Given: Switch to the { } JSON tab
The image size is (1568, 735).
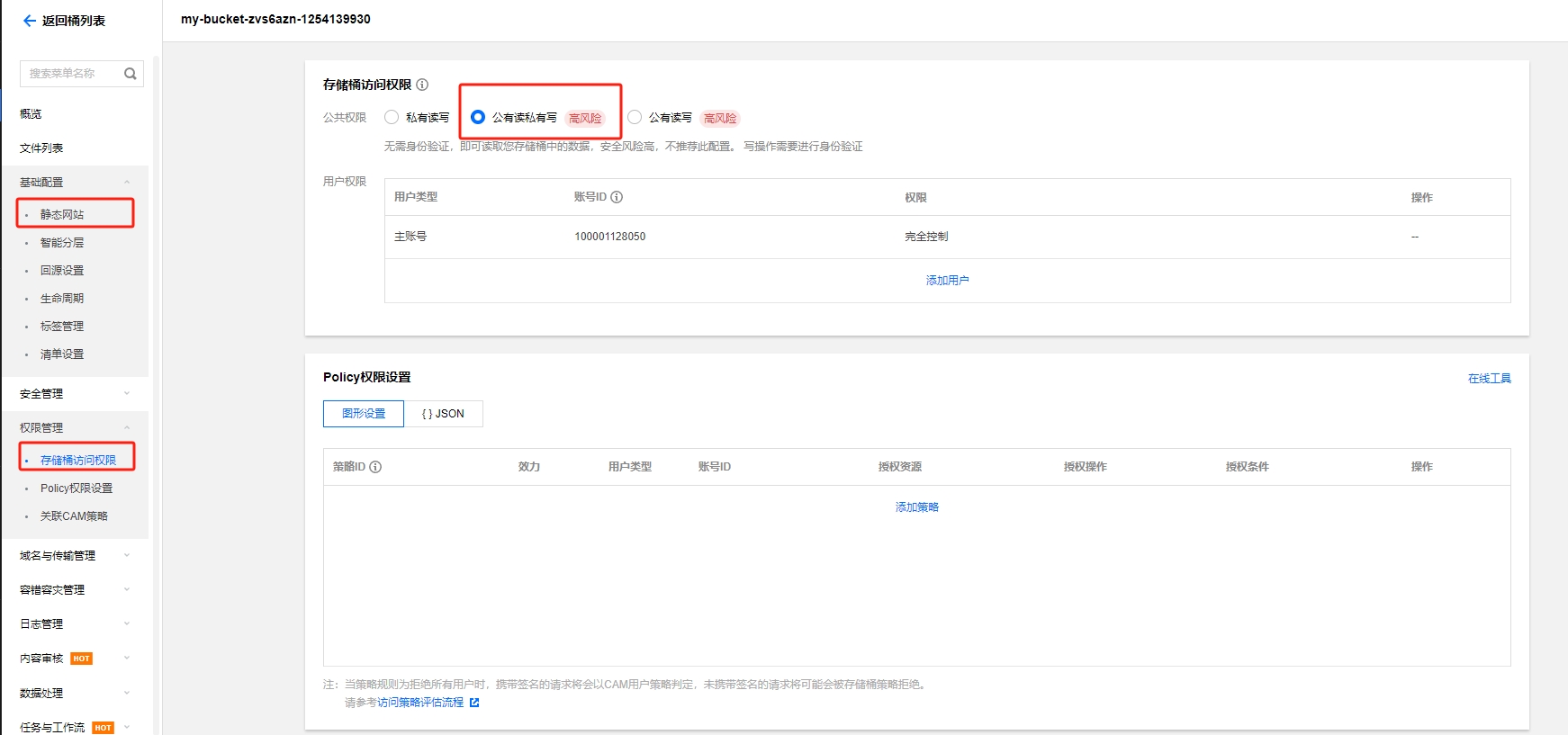Looking at the screenshot, I should coord(443,414).
